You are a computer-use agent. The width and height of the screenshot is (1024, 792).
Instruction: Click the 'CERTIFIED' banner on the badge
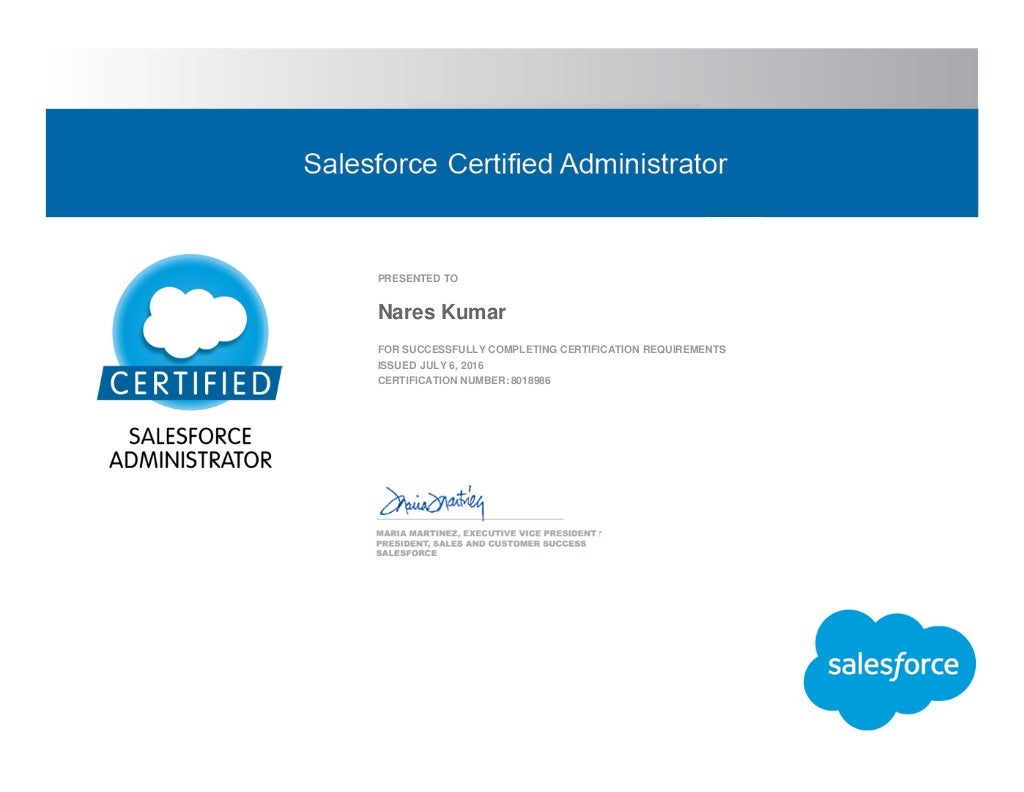click(190, 383)
